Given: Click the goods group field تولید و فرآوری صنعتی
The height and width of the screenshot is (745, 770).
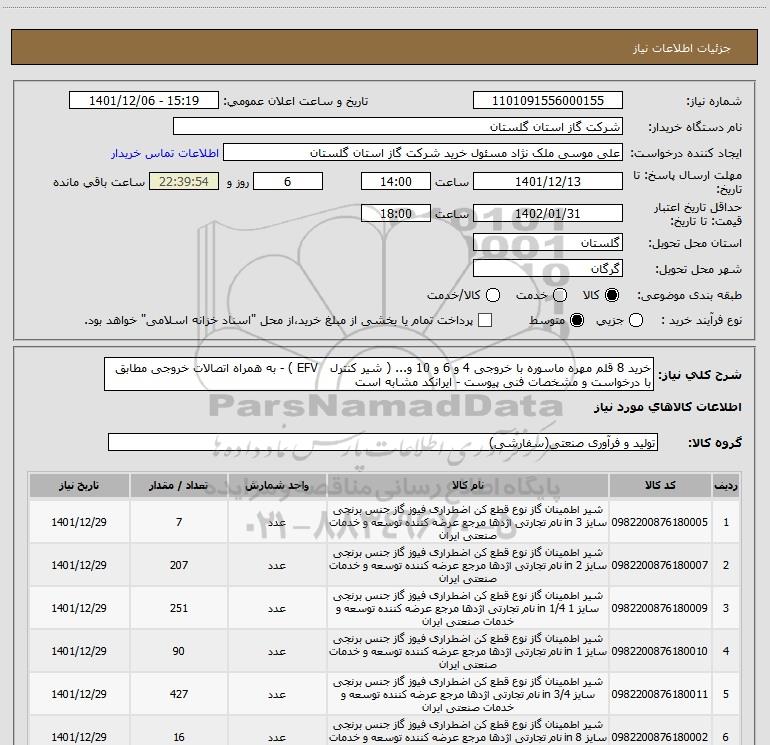Looking at the screenshot, I should [x=383, y=442].
